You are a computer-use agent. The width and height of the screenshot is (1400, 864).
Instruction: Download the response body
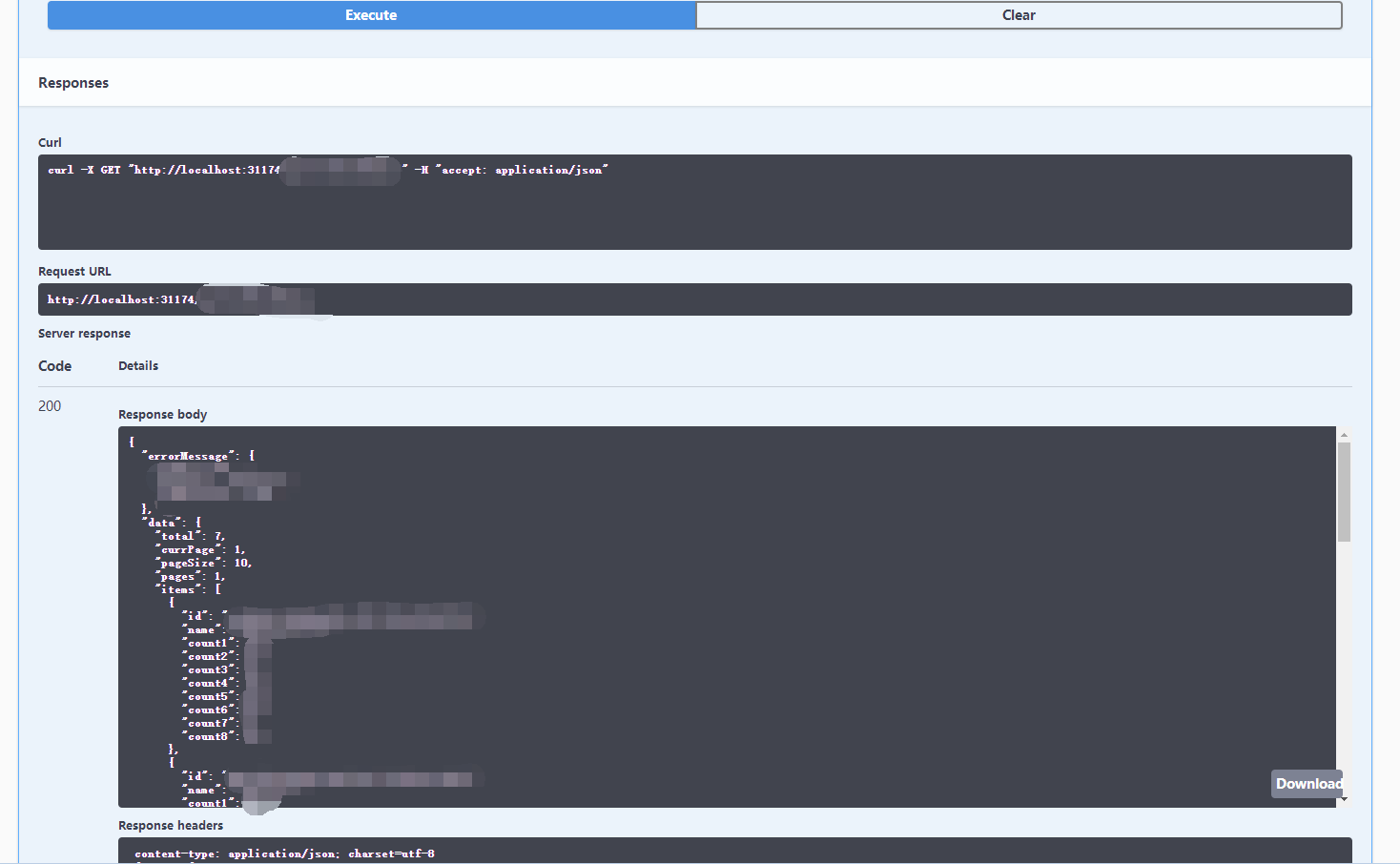[x=1307, y=784]
